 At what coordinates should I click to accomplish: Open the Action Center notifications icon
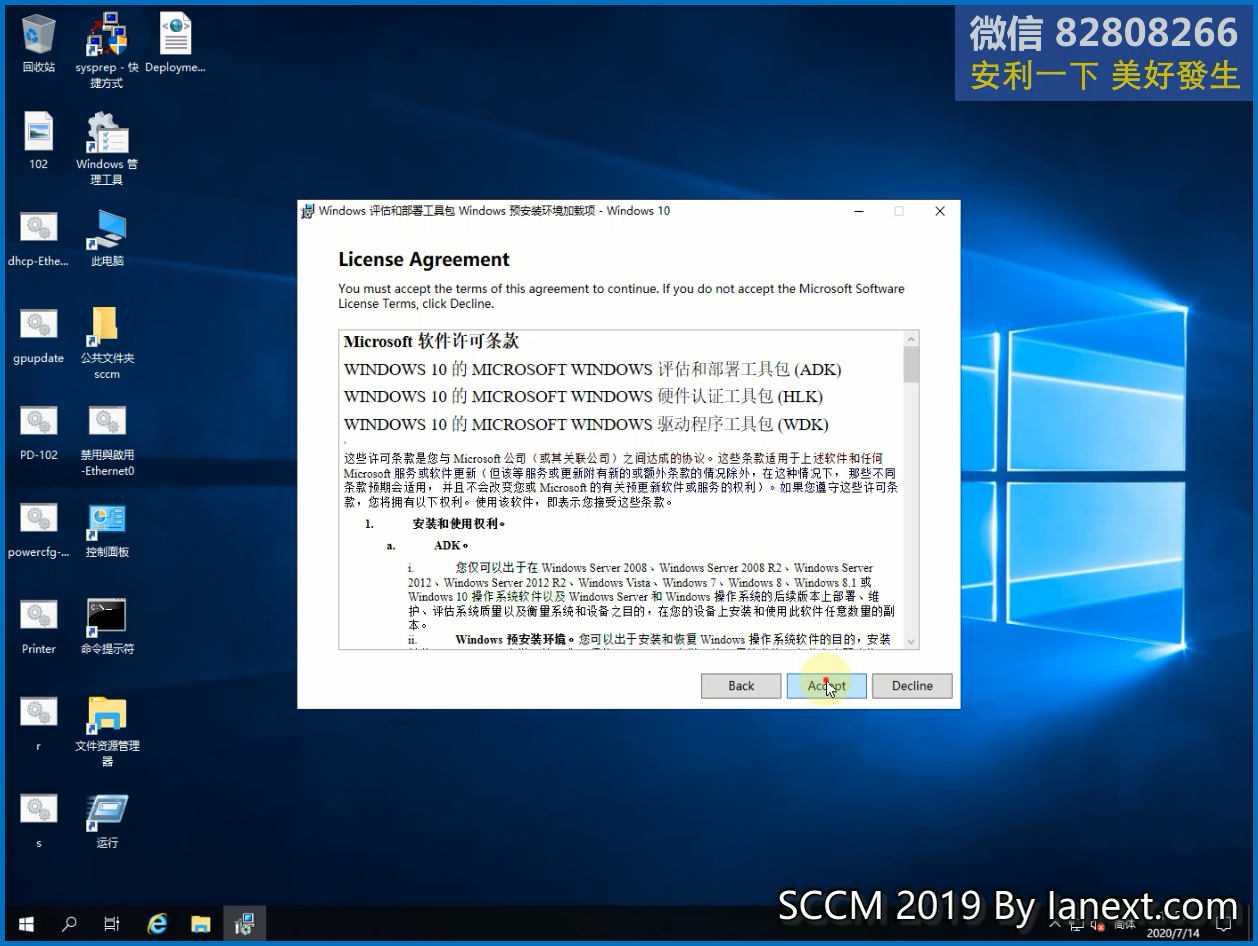(x=1224, y=924)
